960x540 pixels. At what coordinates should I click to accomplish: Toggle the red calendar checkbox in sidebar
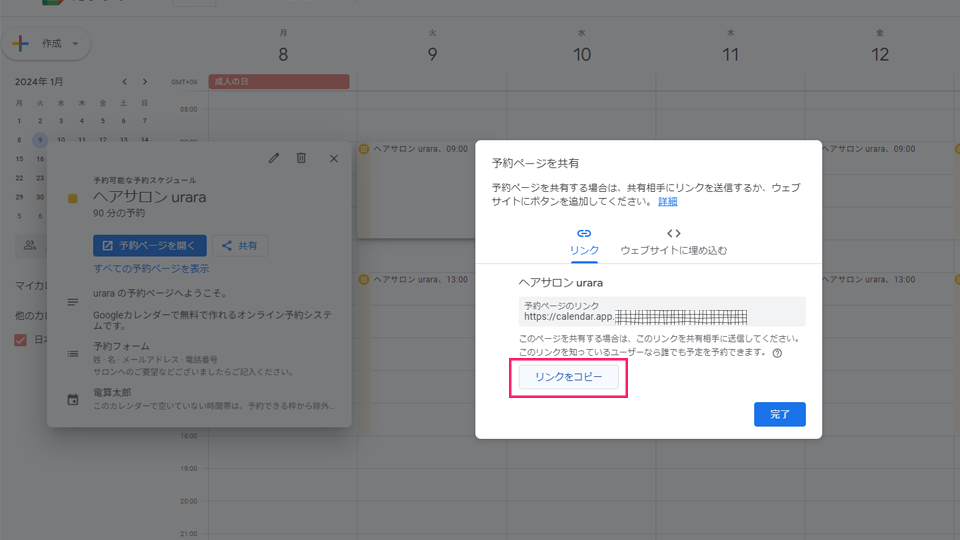[20, 340]
